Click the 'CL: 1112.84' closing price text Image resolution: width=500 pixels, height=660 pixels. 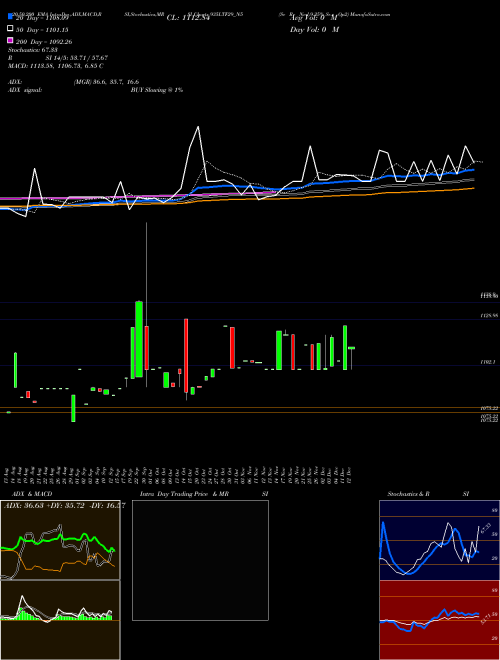pos(188,18)
